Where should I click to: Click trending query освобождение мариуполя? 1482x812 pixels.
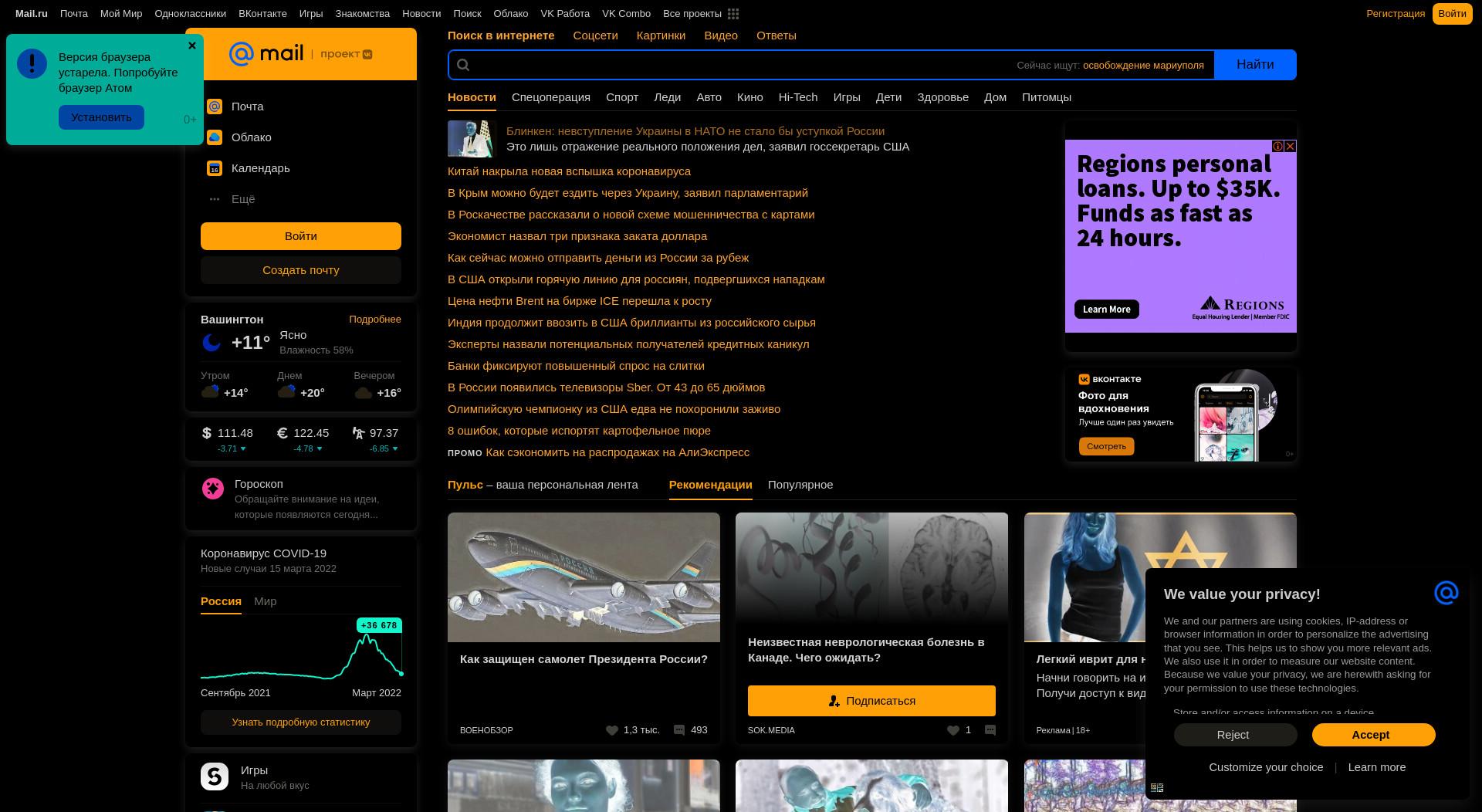click(x=1143, y=66)
